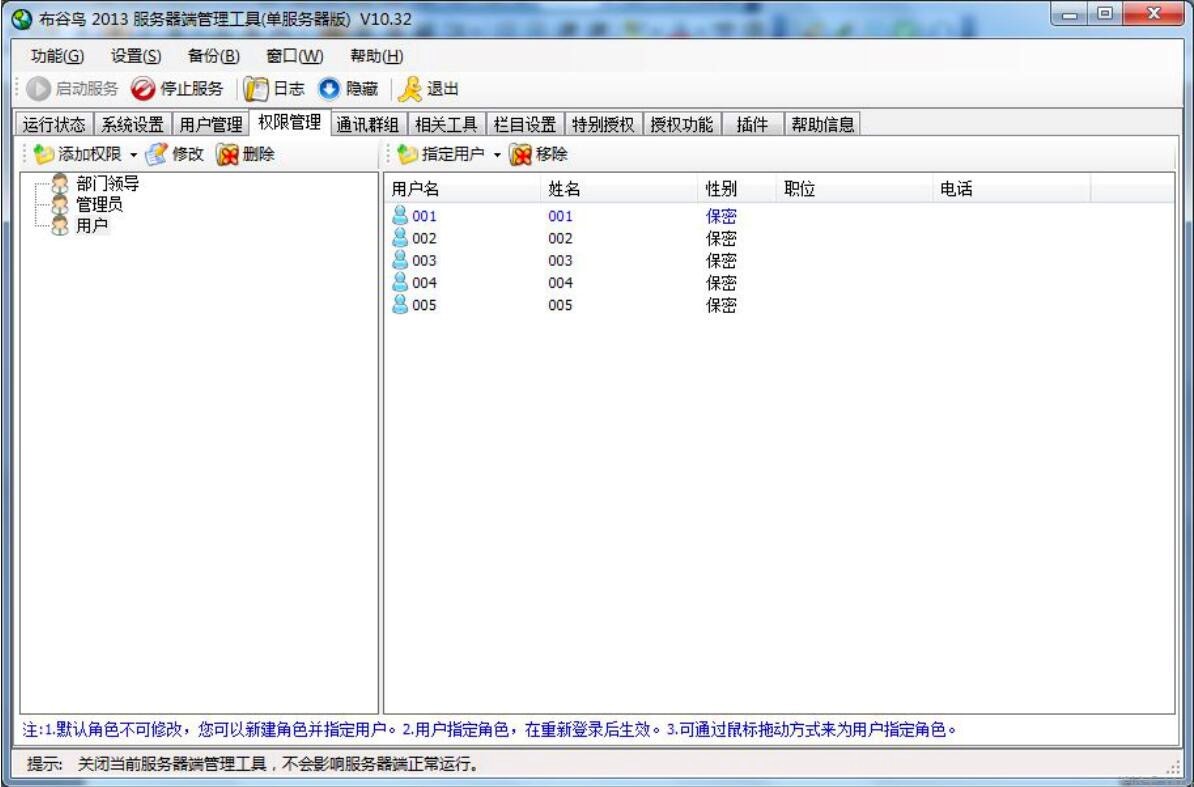Click the 指定用户 folder icon
The width and height of the screenshot is (1194, 787).
[408, 155]
